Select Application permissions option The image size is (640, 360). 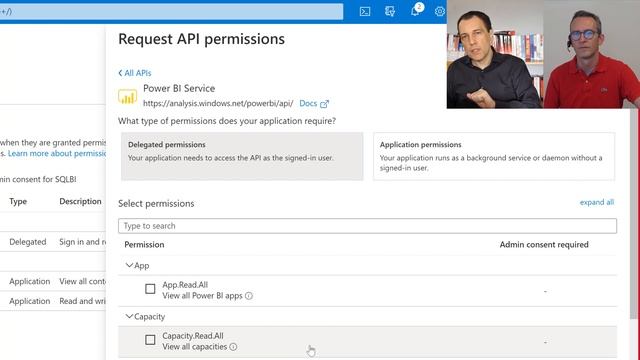(494, 156)
